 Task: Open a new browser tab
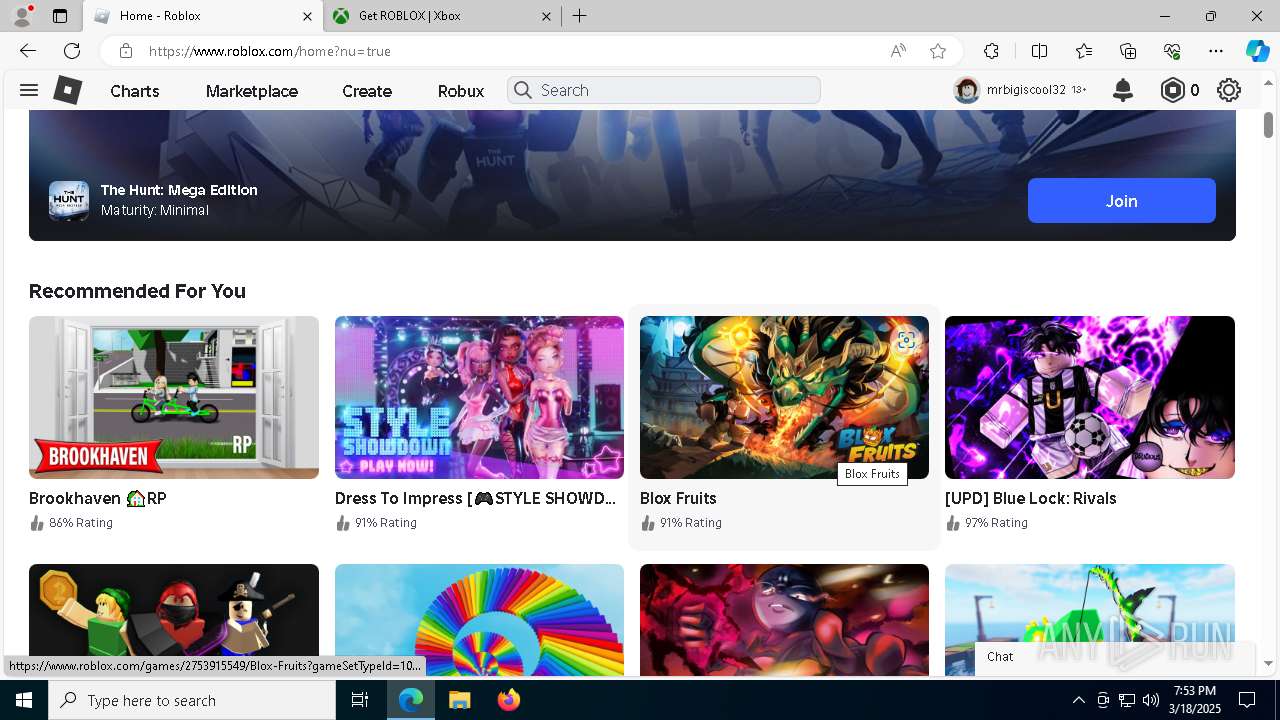coord(580,16)
